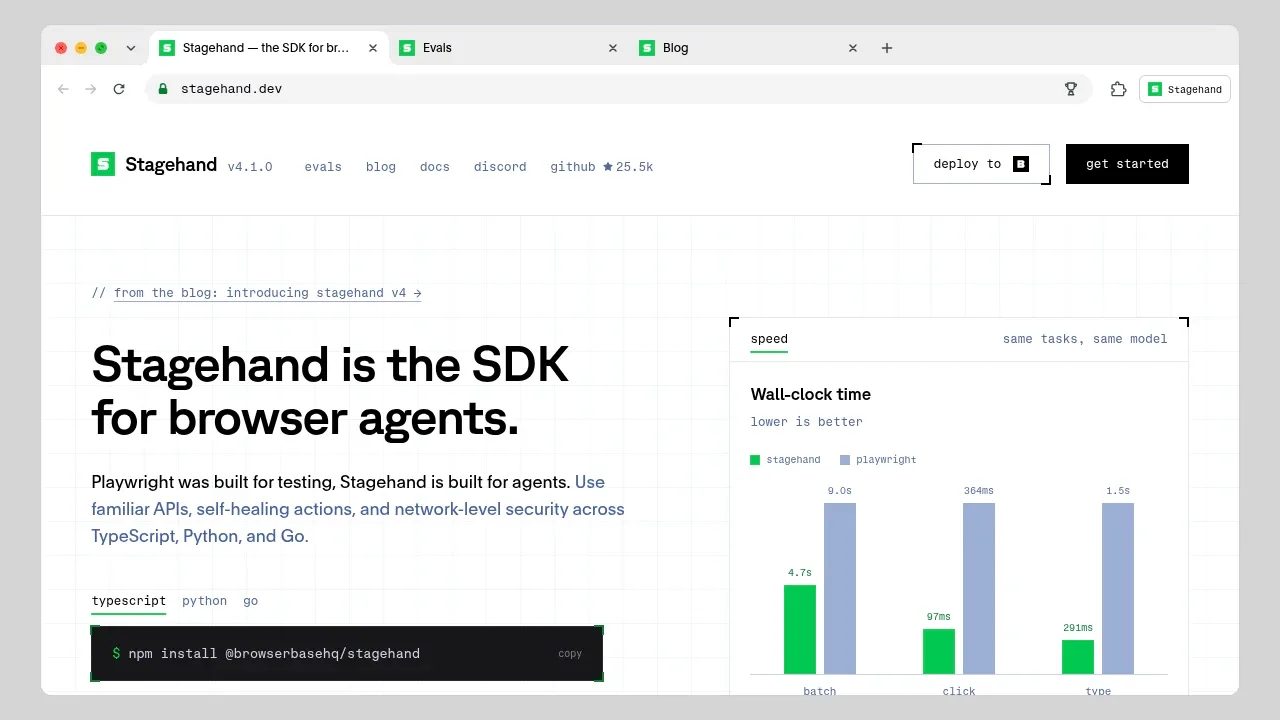Click the v4.1.0 version label

click(x=250, y=167)
